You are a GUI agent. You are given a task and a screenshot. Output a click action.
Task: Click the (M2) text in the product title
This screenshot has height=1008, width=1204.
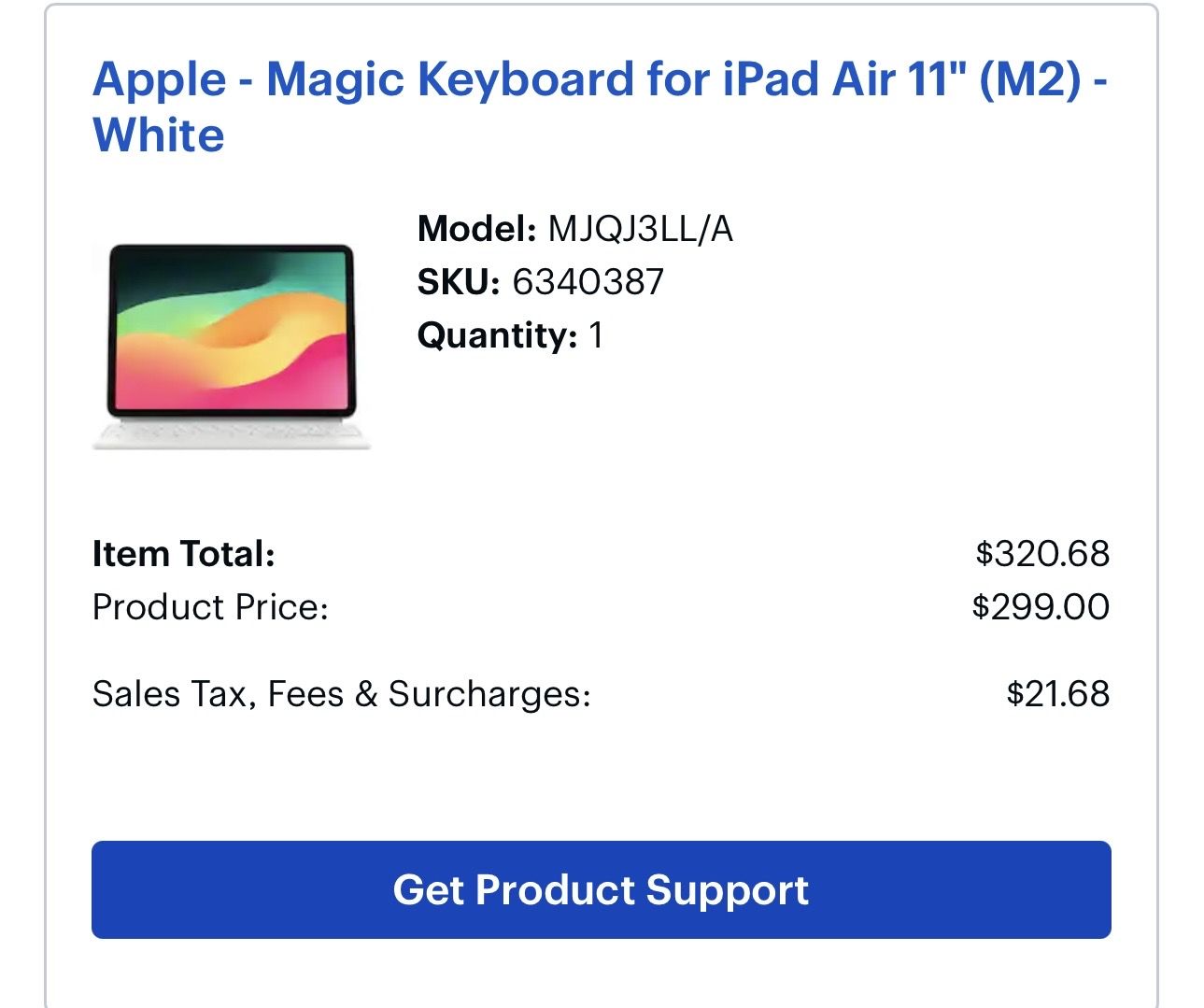click(1029, 79)
